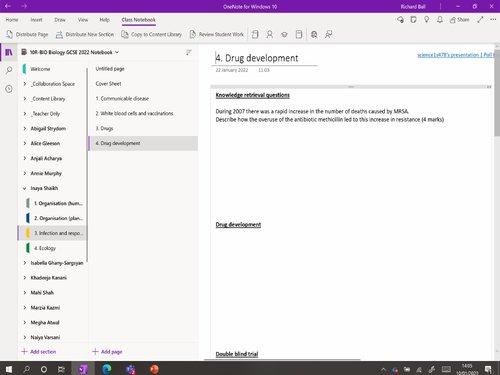Click the lightbulb tell me icon
The height and width of the screenshot is (375, 500).
[x=426, y=20]
